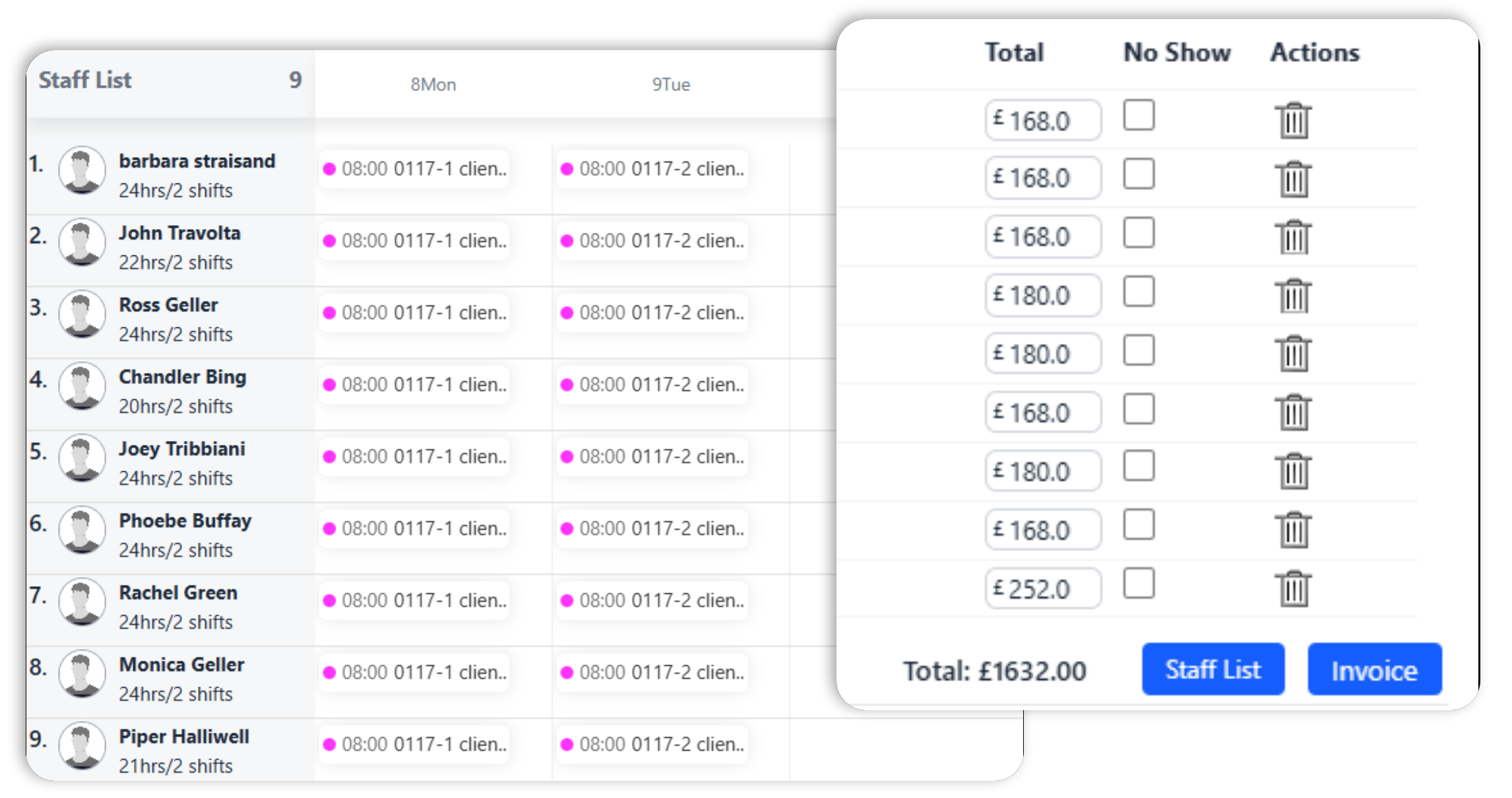Open Rachel Green's 0117-2 Tuesday shift
Image resolution: width=1512 pixels, height=798 pixels.
(652, 601)
